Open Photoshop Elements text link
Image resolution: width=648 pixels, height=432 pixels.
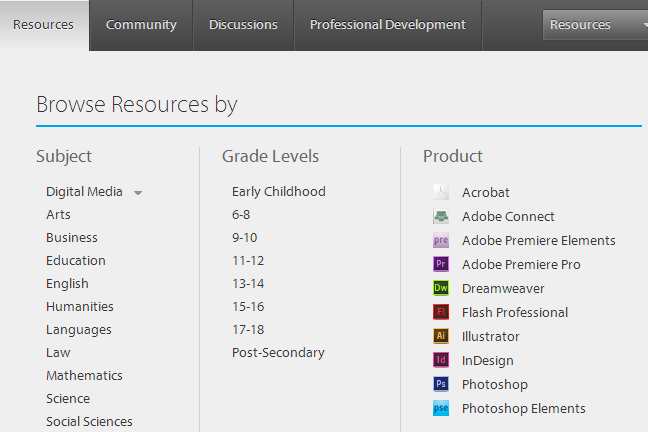524,408
